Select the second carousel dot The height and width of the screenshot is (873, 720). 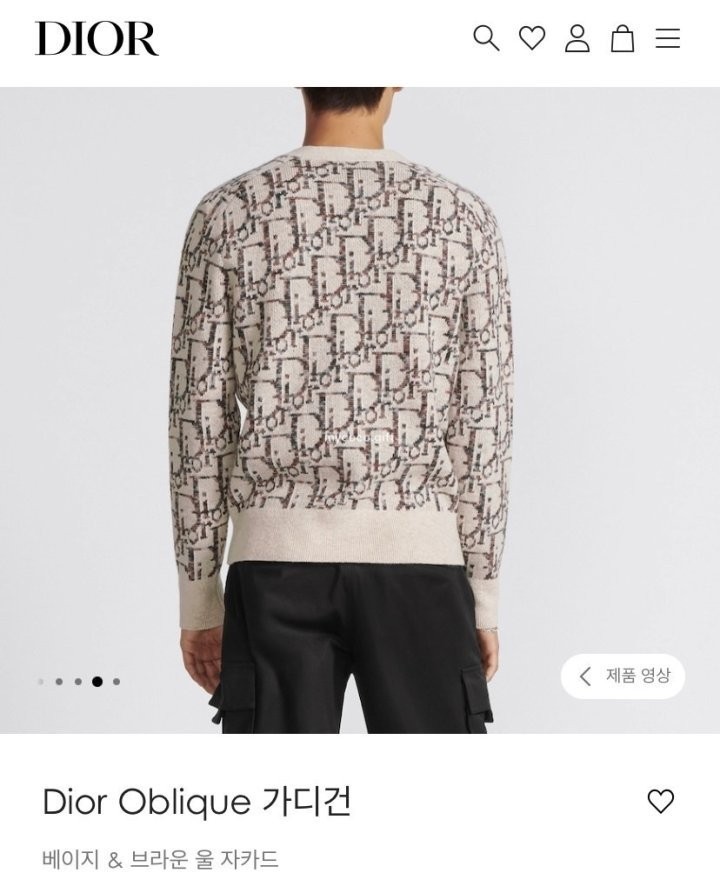pyautogui.click(x=59, y=681)
